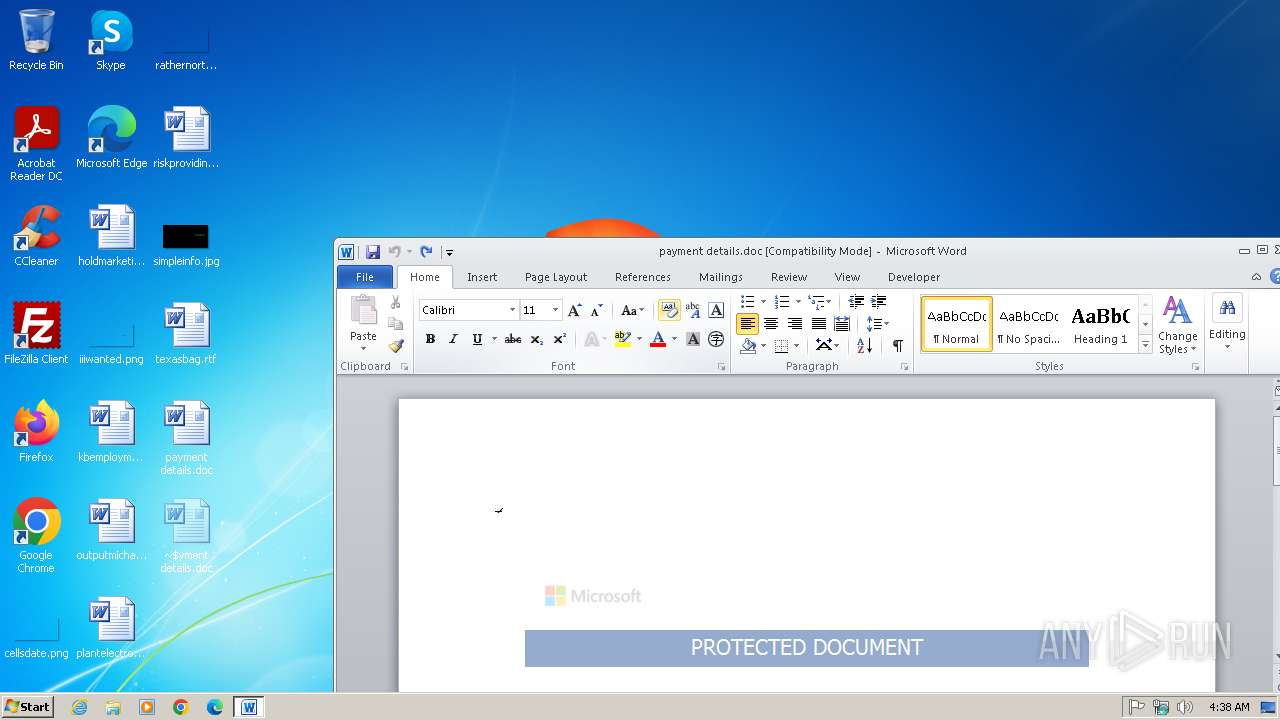Click the Cut scissors icon
Screen dimensions: 1280x720
pyautogui.click(x=395, y=302)
